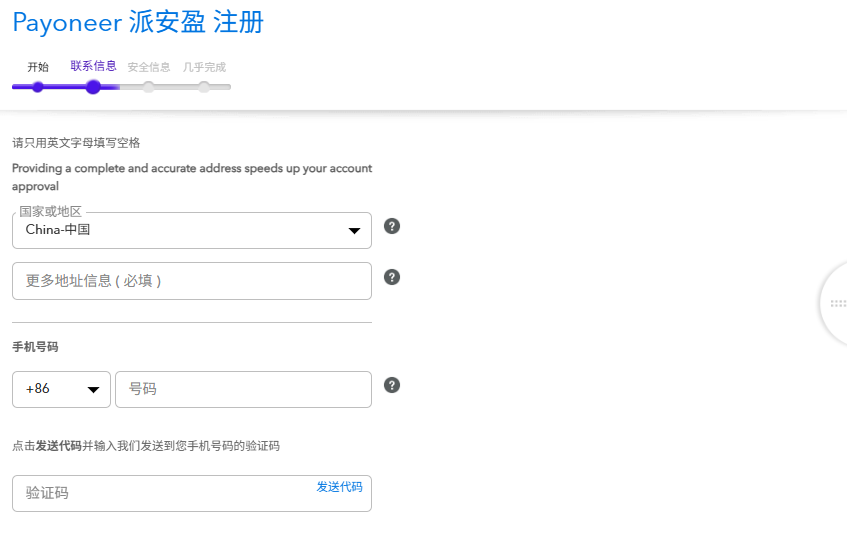Screen dimensions: 847x535
Task: Click the first progress dot under 开始
Action: point(38,87)
